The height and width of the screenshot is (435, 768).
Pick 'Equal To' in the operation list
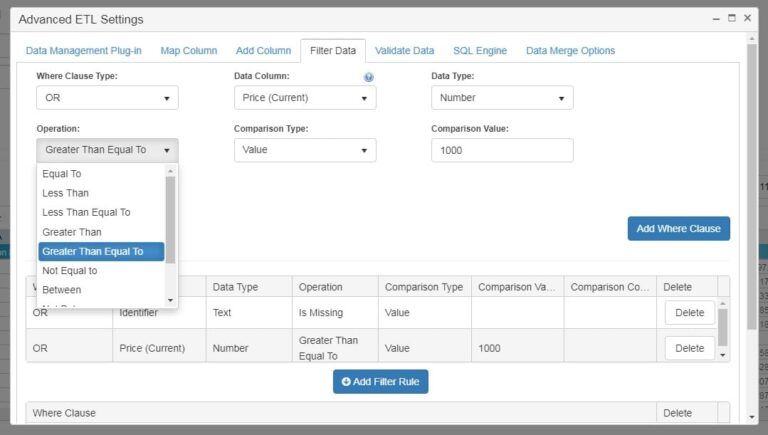[x=62, y=174]
